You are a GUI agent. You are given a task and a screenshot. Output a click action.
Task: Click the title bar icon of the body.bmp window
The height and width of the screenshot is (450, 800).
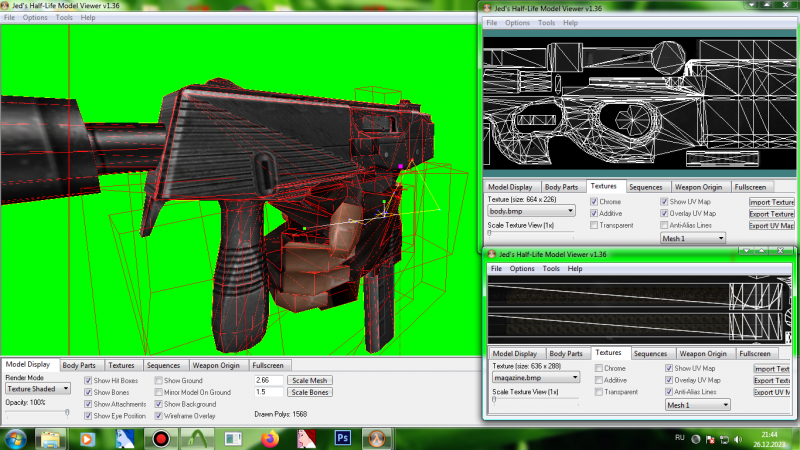click(487, 8)
